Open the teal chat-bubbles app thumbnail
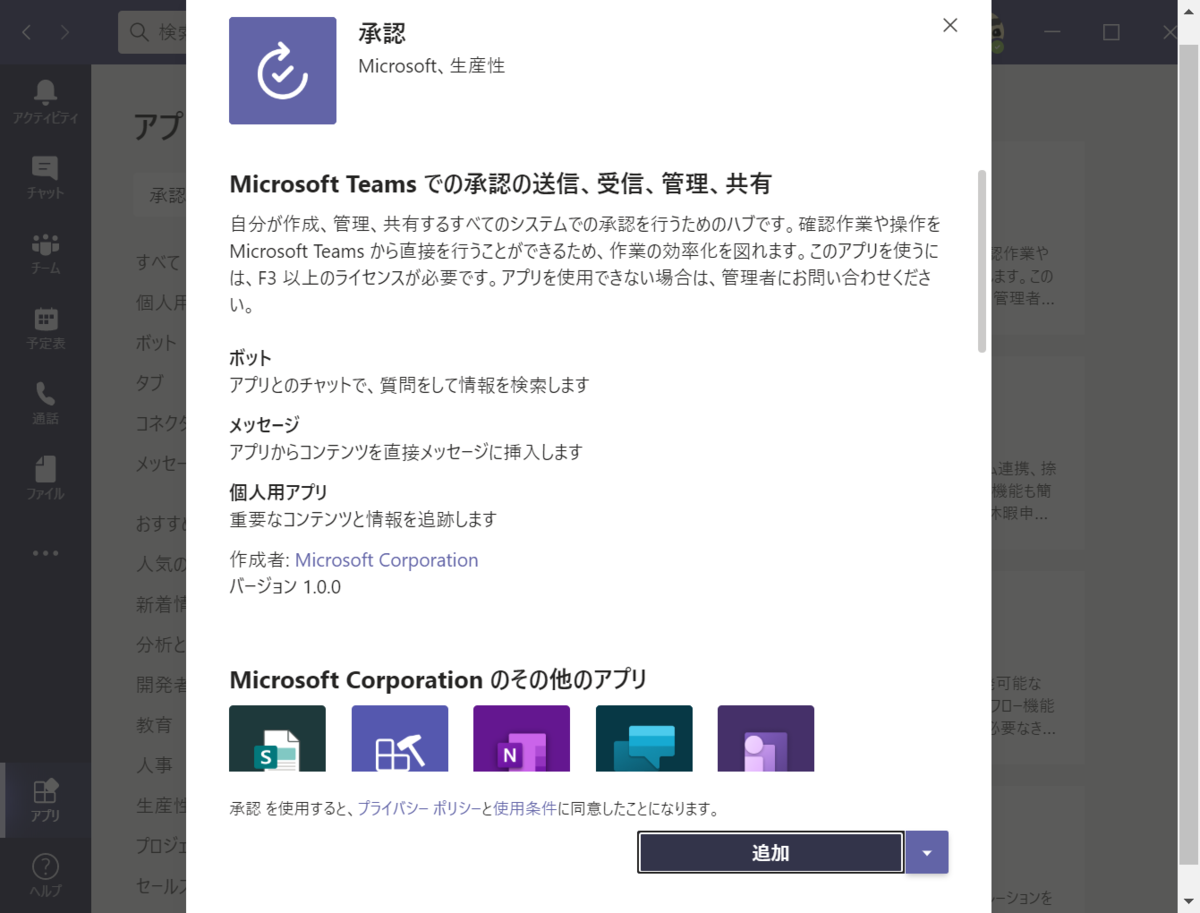The height and width of the screenshot is (913, 1200). coord(644,738)
